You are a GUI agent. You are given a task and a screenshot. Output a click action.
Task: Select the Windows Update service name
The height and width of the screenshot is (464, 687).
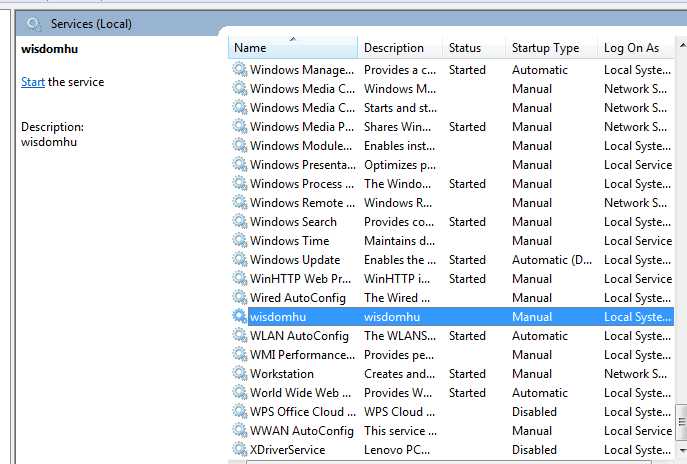coord(295,260)
